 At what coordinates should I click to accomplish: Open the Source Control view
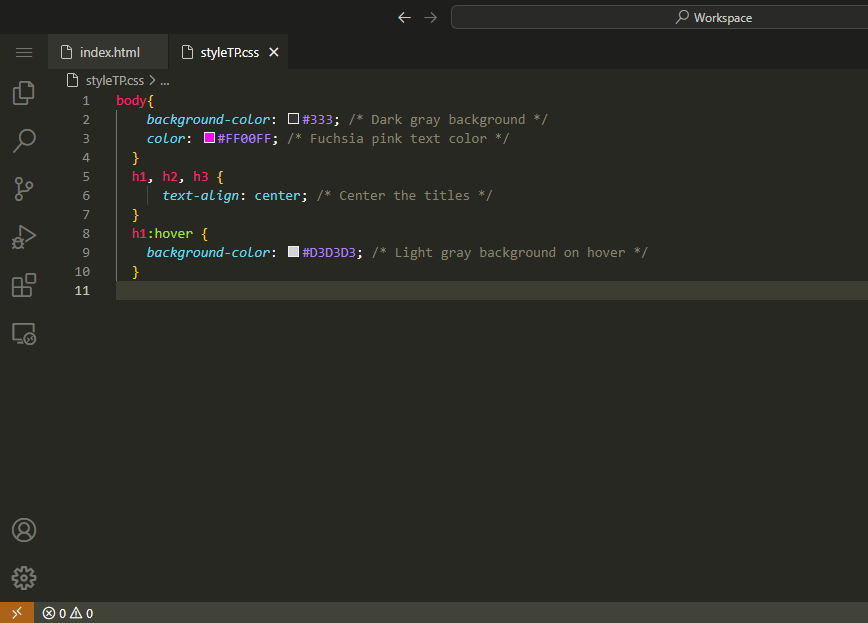[x=23, y=189]
